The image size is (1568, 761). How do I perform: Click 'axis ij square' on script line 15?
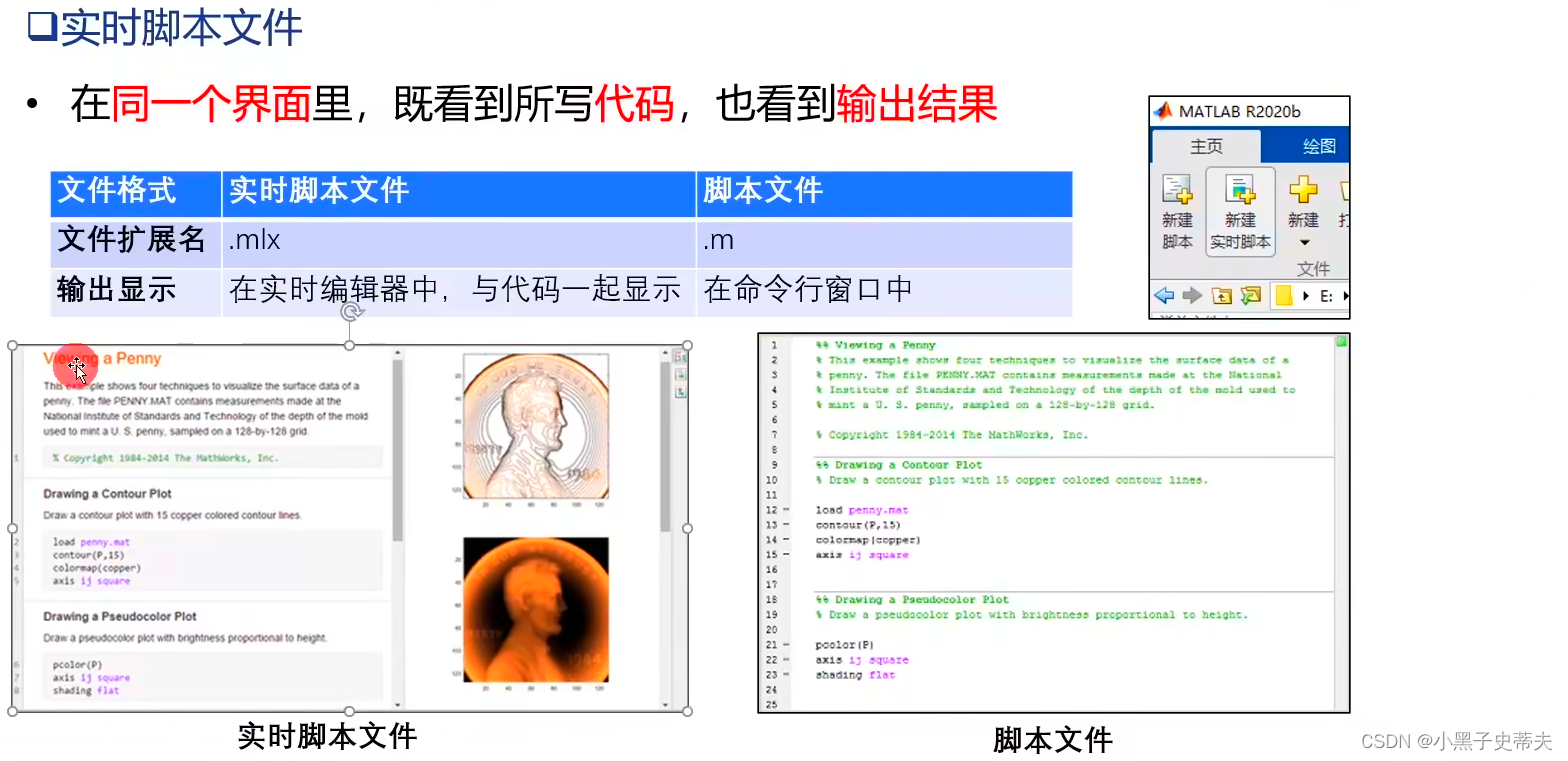[x=861, y=555]
